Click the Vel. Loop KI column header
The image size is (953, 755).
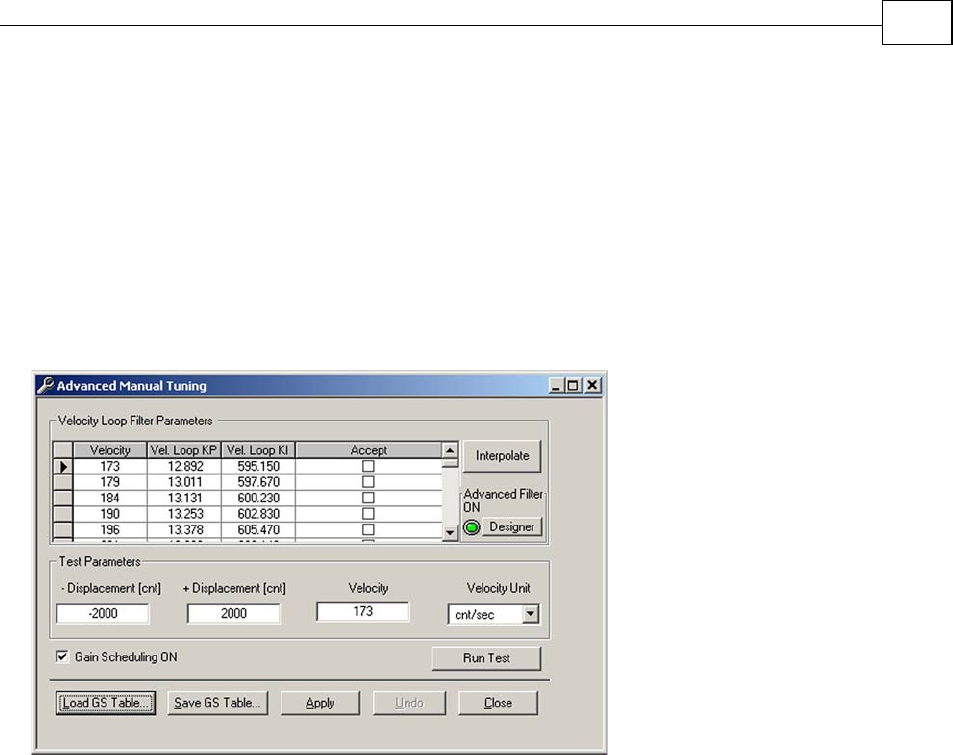click(x=258, y=450)
